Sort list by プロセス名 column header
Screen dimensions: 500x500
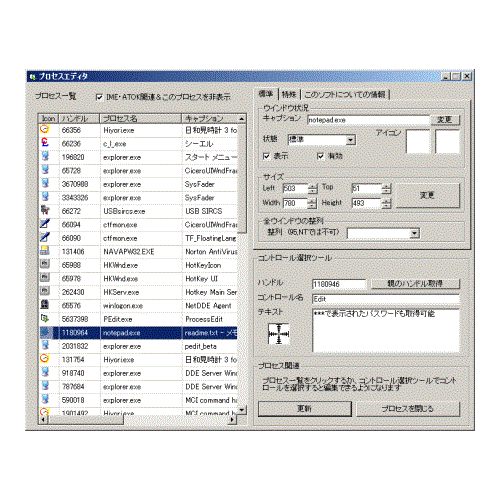click(141, 118)
